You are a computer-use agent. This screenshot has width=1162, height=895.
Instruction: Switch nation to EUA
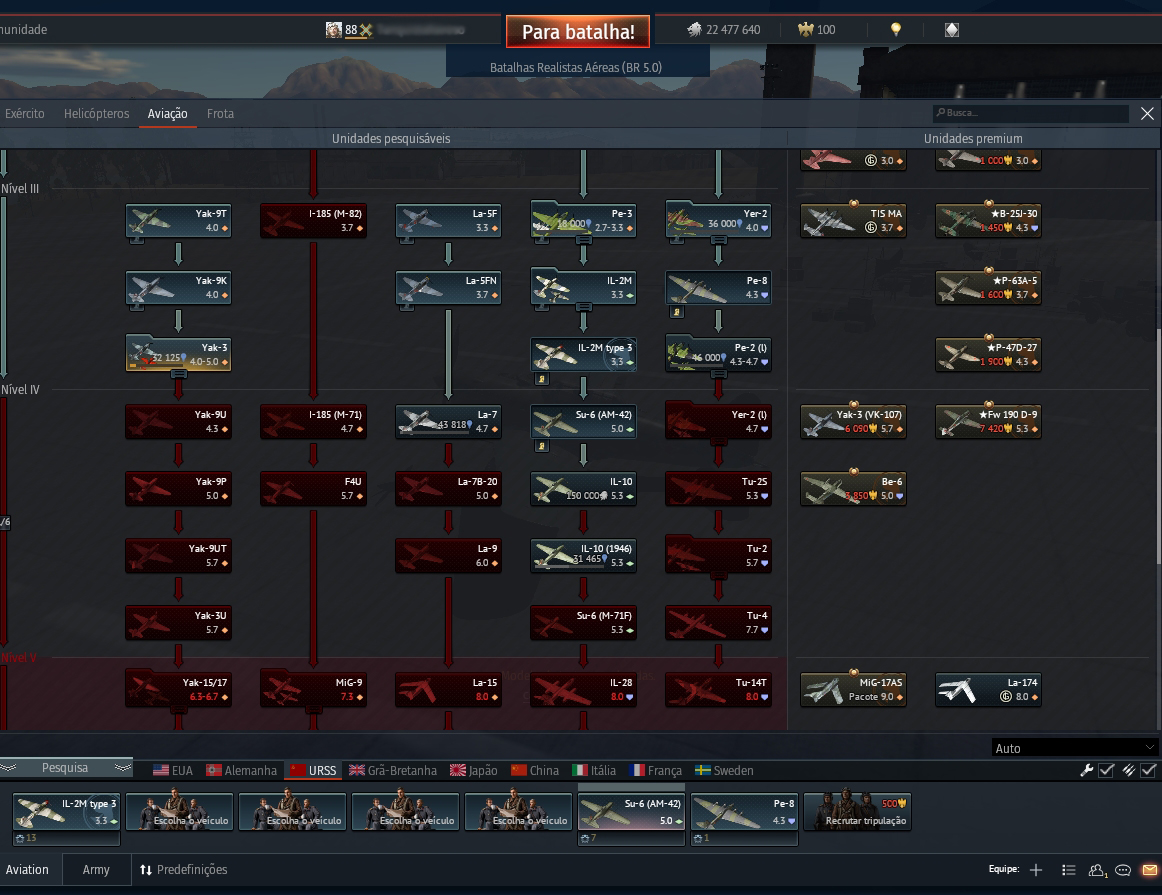[x=173, y=771]
